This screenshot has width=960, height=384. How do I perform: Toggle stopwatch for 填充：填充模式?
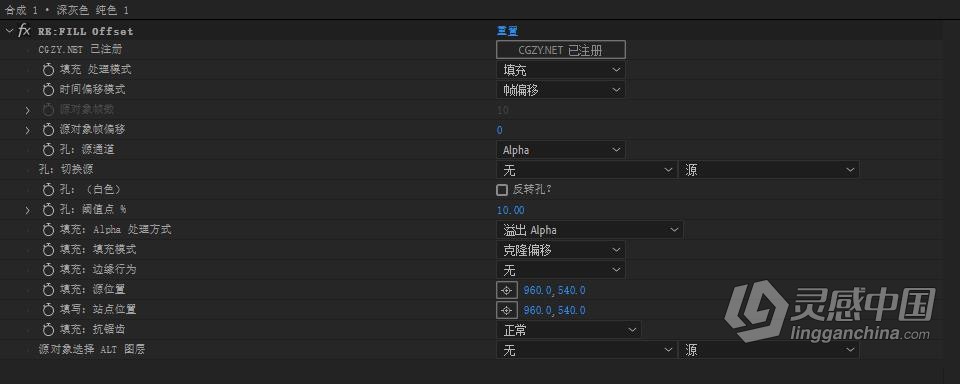click(48, 250)
